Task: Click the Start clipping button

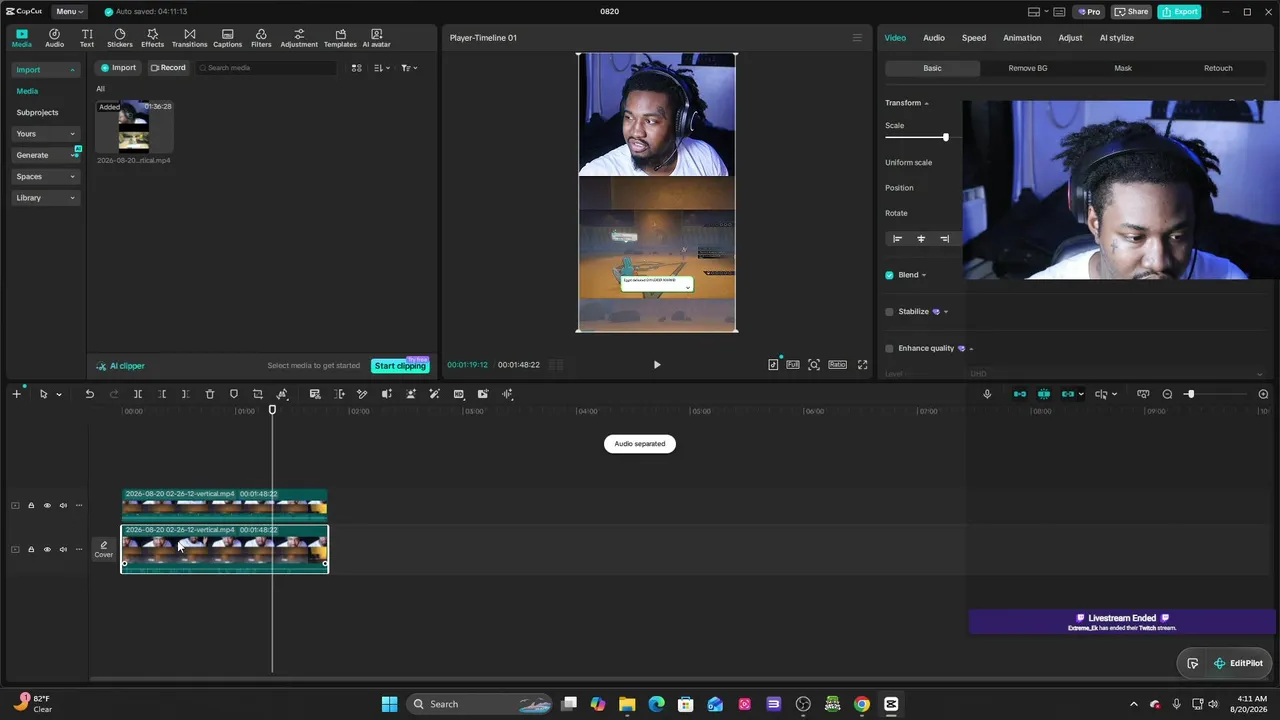Action: (x=400, y=366)
